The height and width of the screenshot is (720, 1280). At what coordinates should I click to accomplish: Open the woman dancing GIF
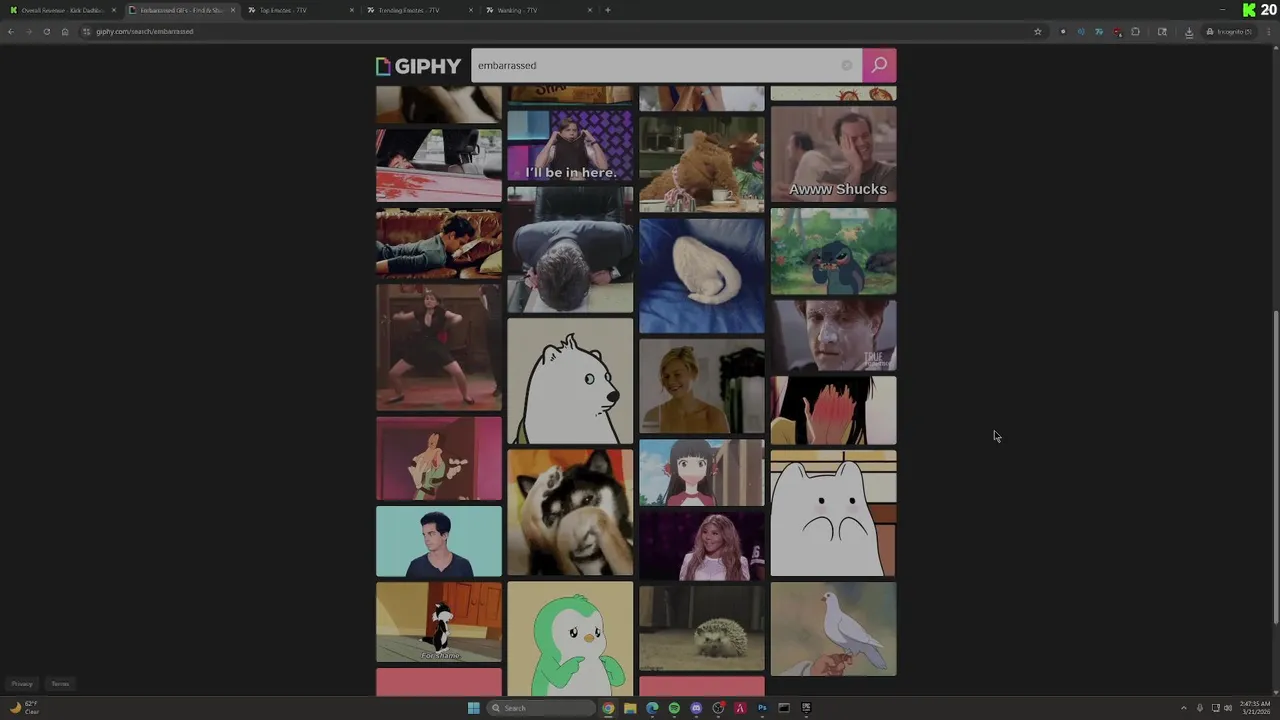tap(438, 347)
